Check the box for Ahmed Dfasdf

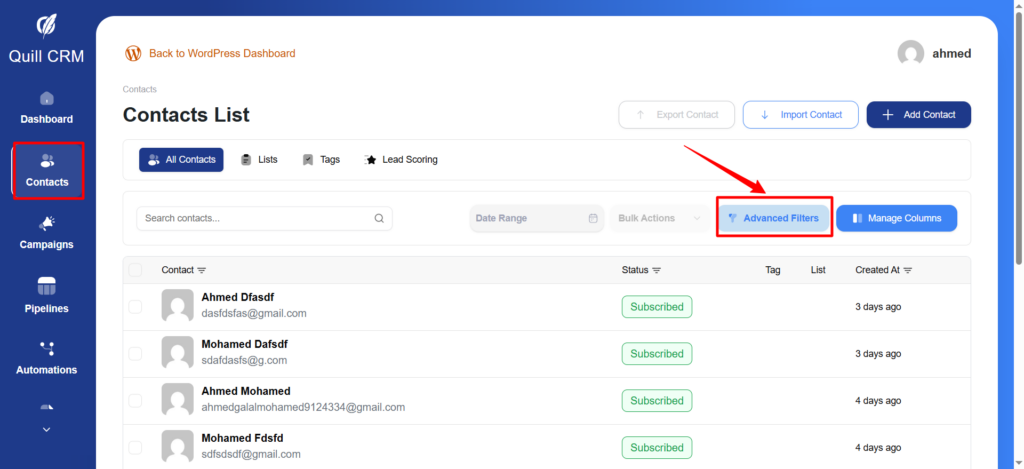pyautogui.click(x=135, y=306)
